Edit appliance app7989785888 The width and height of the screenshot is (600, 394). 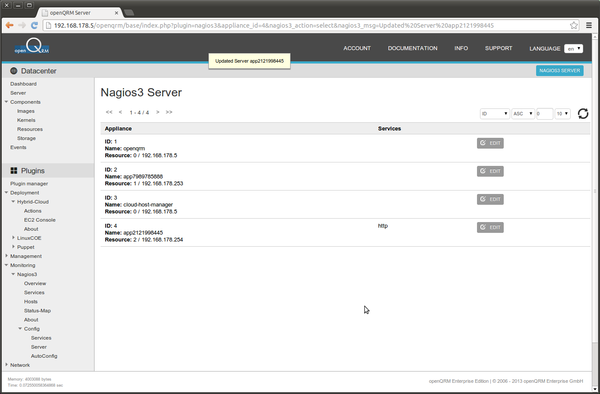(490, 171)
